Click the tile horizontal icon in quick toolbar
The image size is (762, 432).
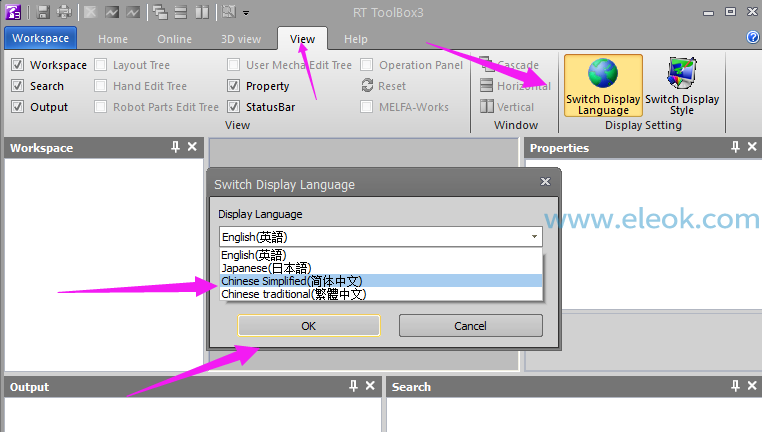click(x=181, y=12)
